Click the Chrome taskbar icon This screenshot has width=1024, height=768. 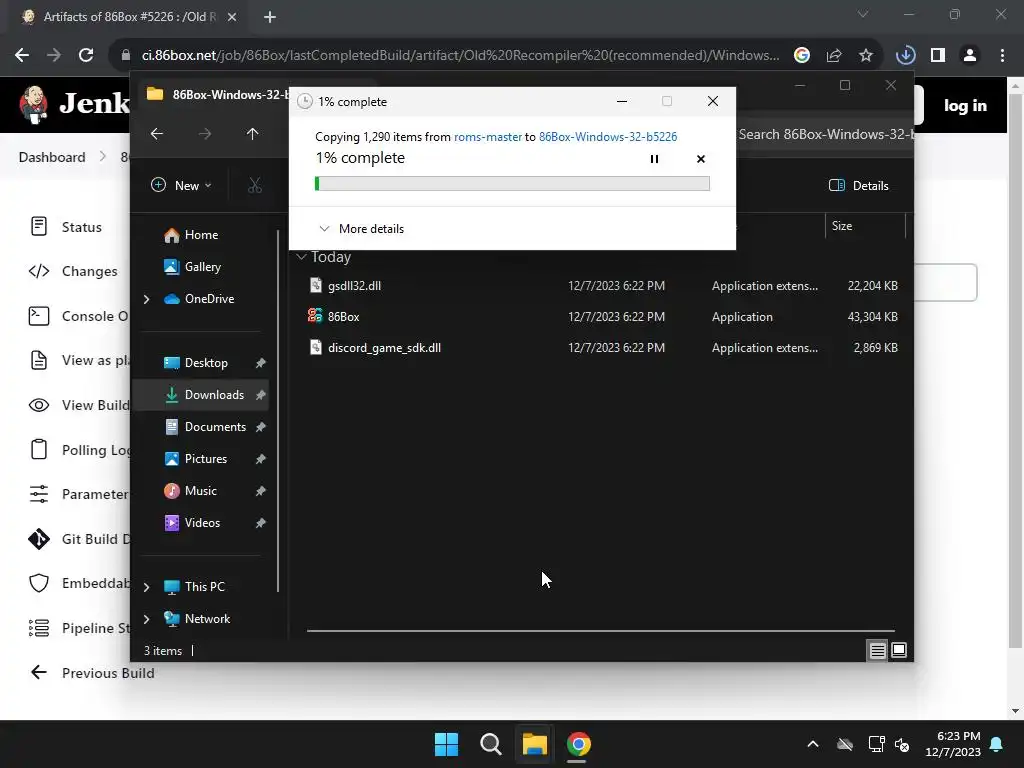pos(578,744)
